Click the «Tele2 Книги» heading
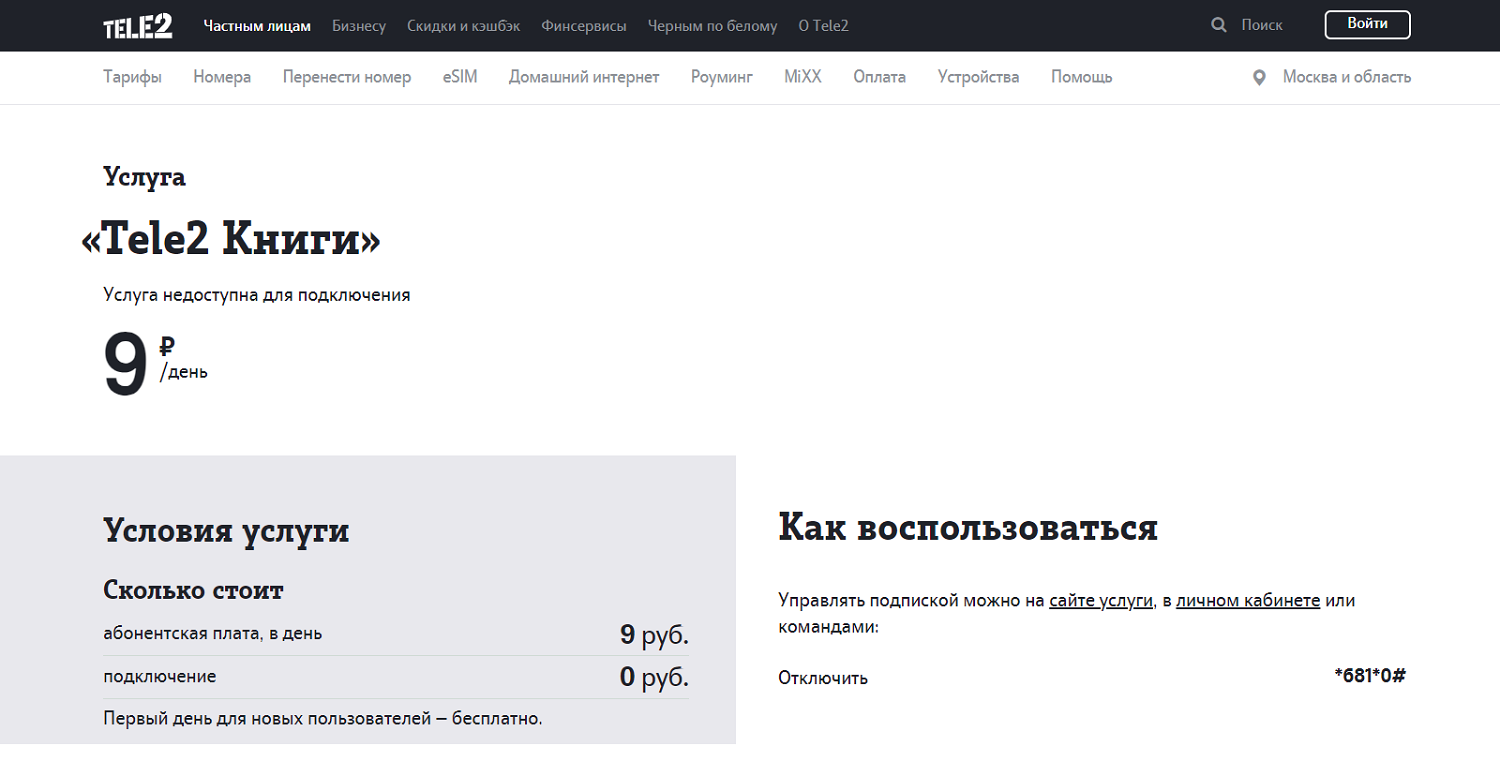This screenshot has height=761, width=1500. click(x=231, y=239)
